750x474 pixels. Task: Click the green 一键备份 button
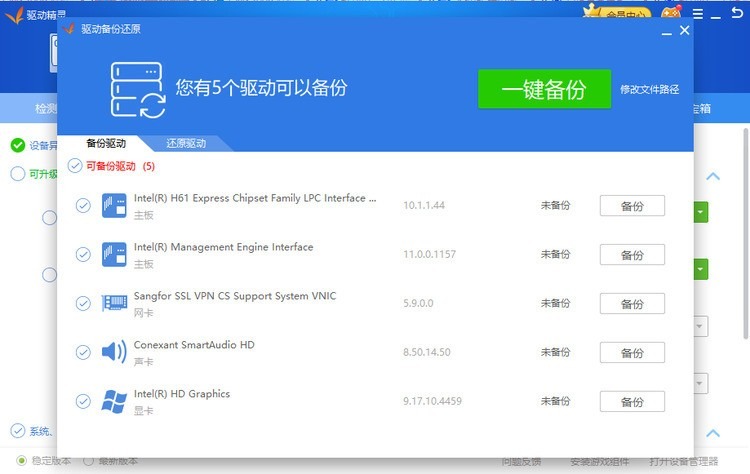[544, 89]
